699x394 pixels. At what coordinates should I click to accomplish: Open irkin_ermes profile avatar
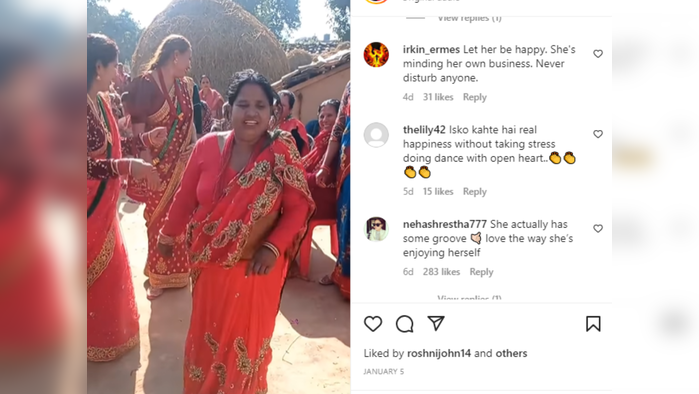click(376, 54)
